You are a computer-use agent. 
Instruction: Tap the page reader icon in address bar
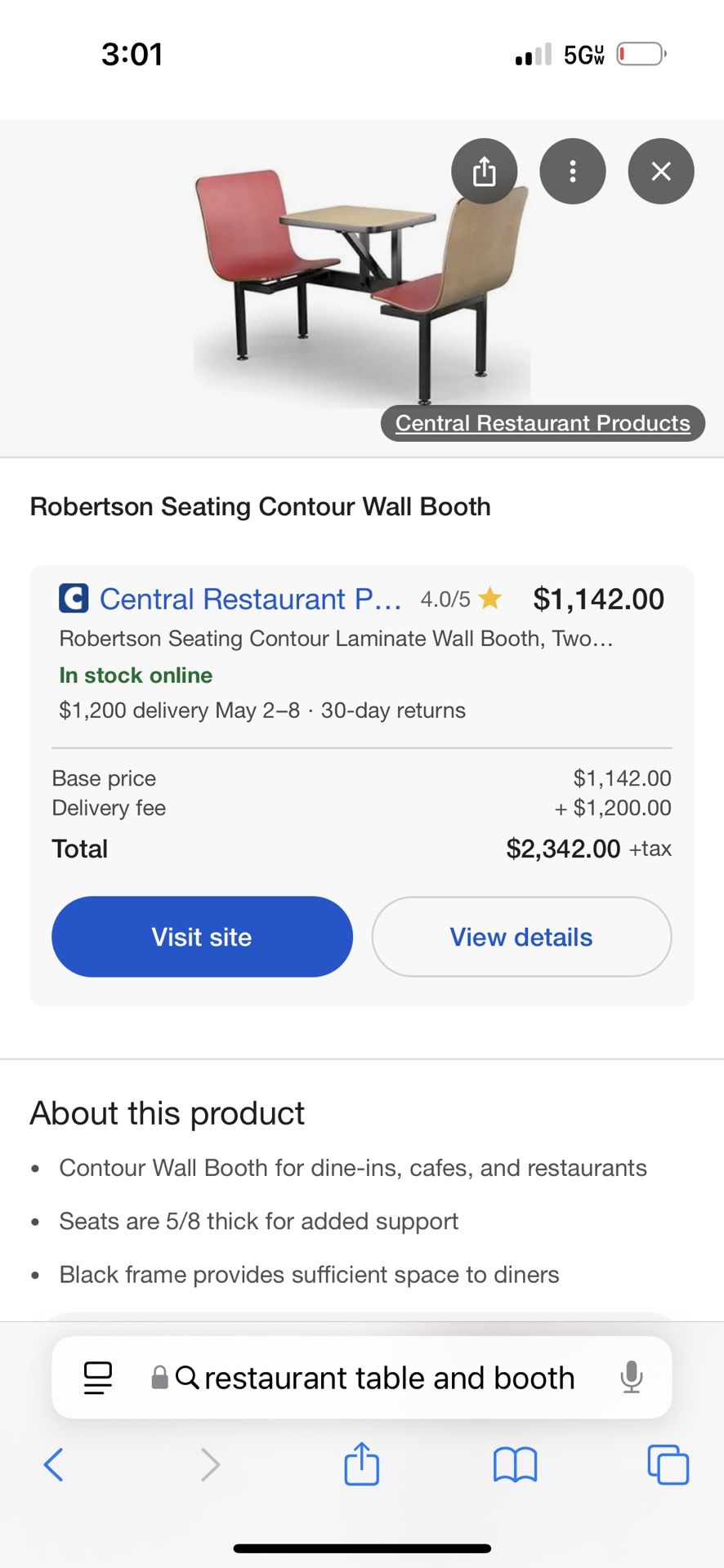(x=98, y=1378)
